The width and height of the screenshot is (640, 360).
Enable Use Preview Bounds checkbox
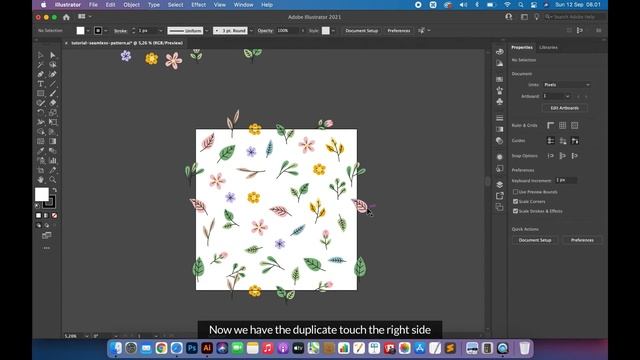click(515, 191)
